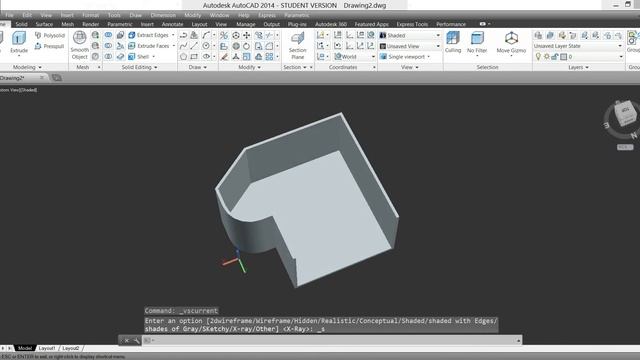This screenshot has width=640, height=360.
Task: Click the Polysolid tool
Action: (50, 36)
